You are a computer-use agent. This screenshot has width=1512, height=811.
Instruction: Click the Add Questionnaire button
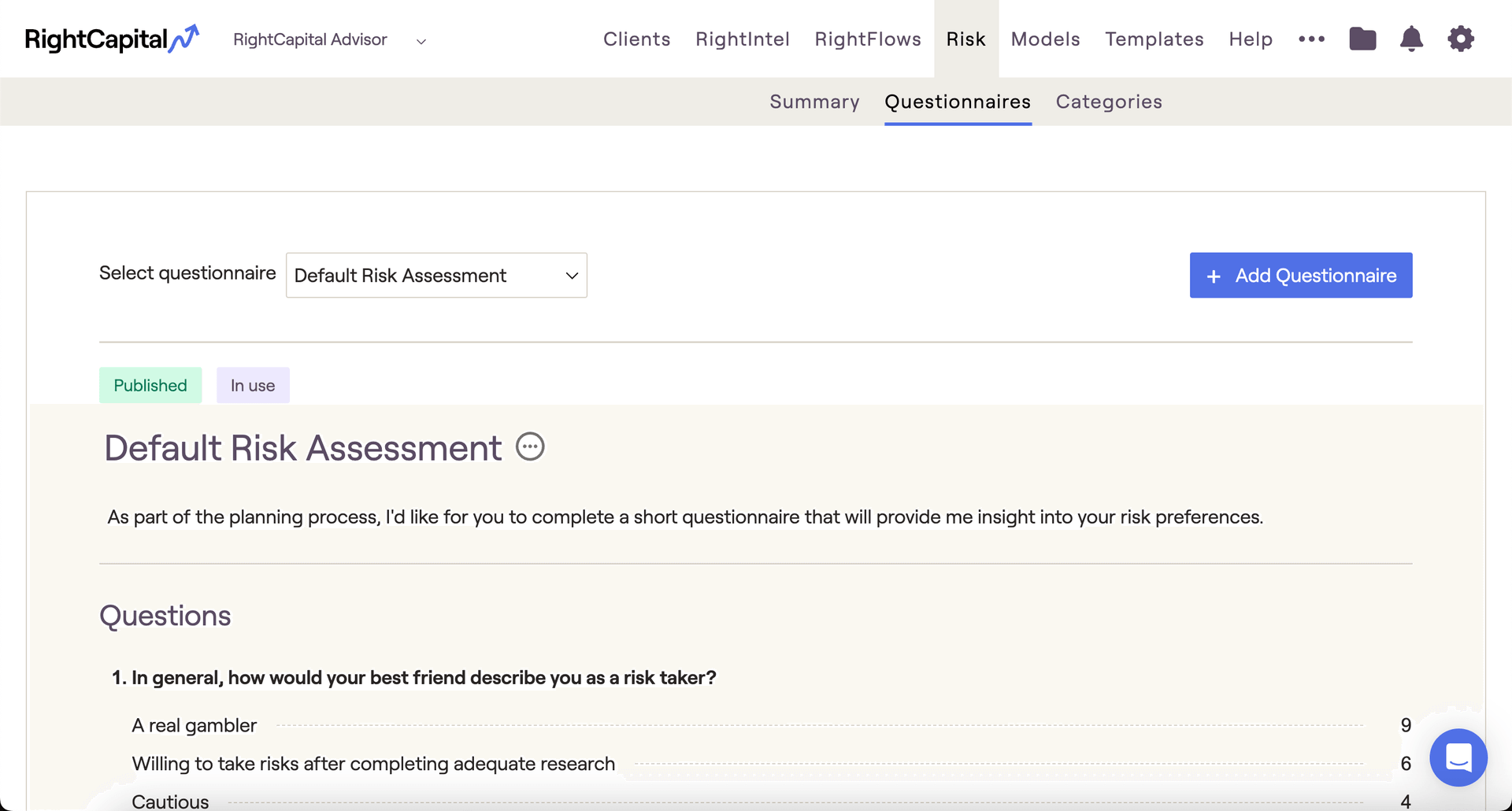pos(1301,275)
